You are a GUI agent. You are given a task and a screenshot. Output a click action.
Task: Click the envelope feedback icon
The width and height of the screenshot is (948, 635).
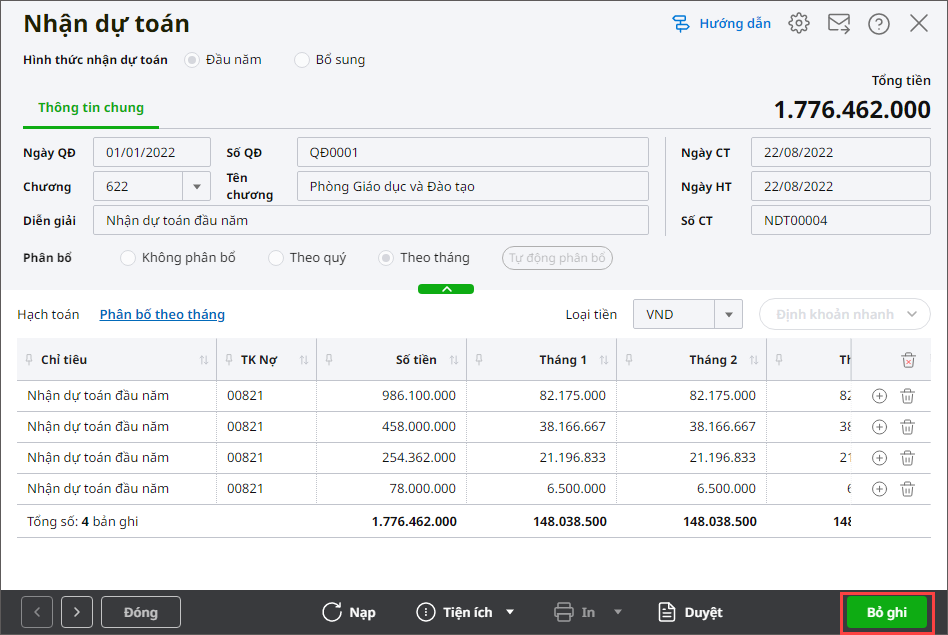click(x=838, y=24)
